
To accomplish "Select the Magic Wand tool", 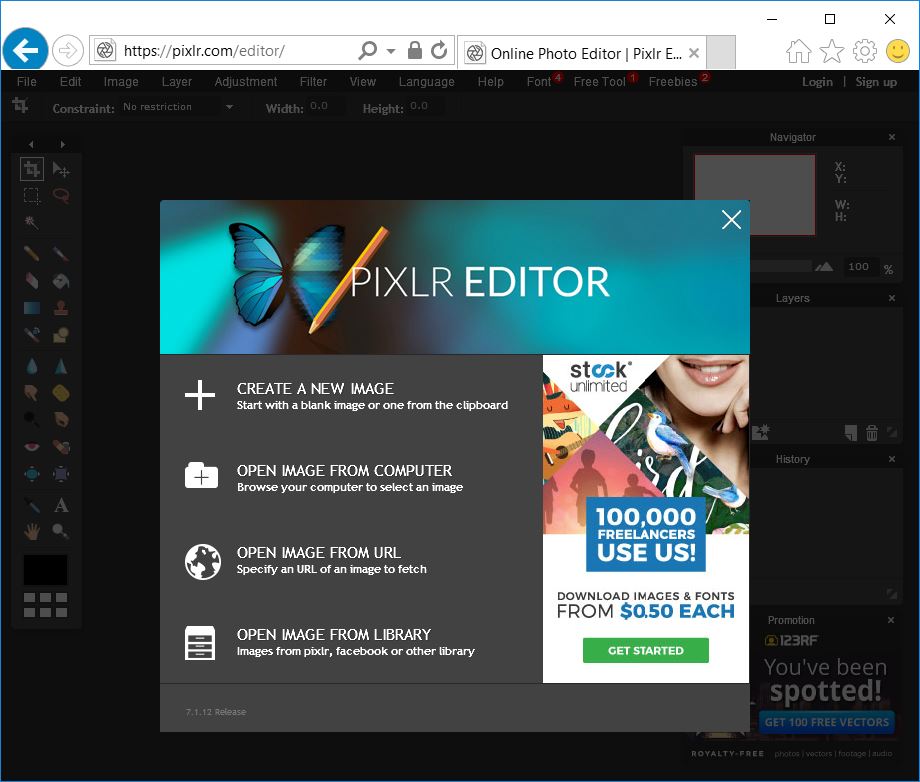I will 32,222.
